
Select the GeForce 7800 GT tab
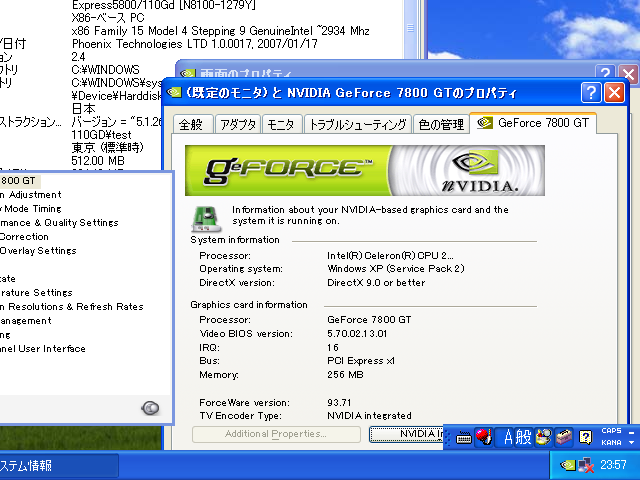tap(533, 123)
